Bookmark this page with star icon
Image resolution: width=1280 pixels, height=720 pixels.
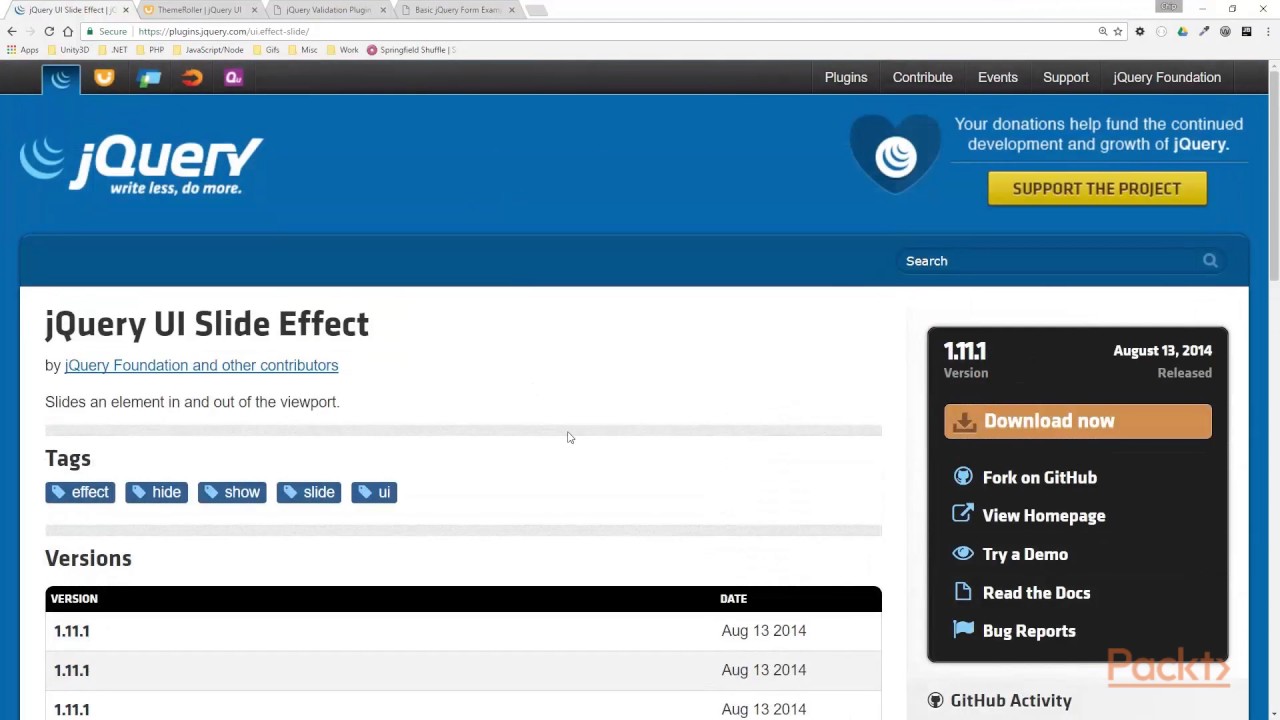(x=1118, y=31)
